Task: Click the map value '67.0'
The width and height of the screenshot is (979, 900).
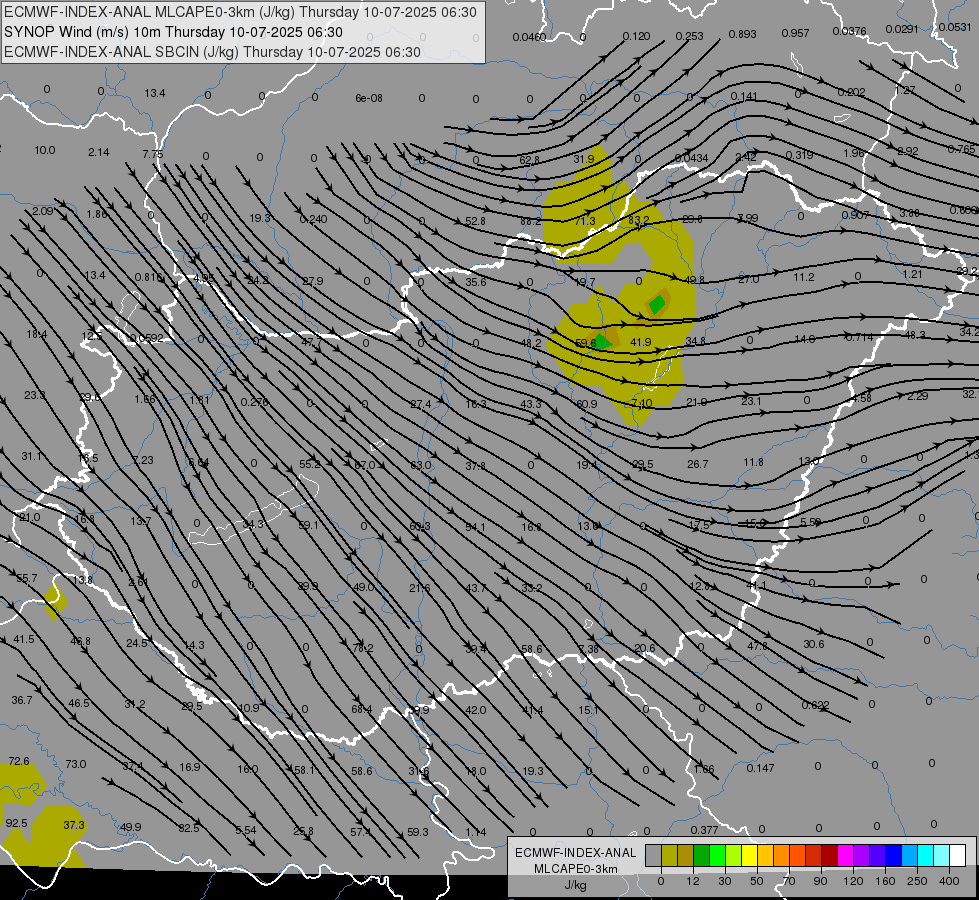Action: 365,465
